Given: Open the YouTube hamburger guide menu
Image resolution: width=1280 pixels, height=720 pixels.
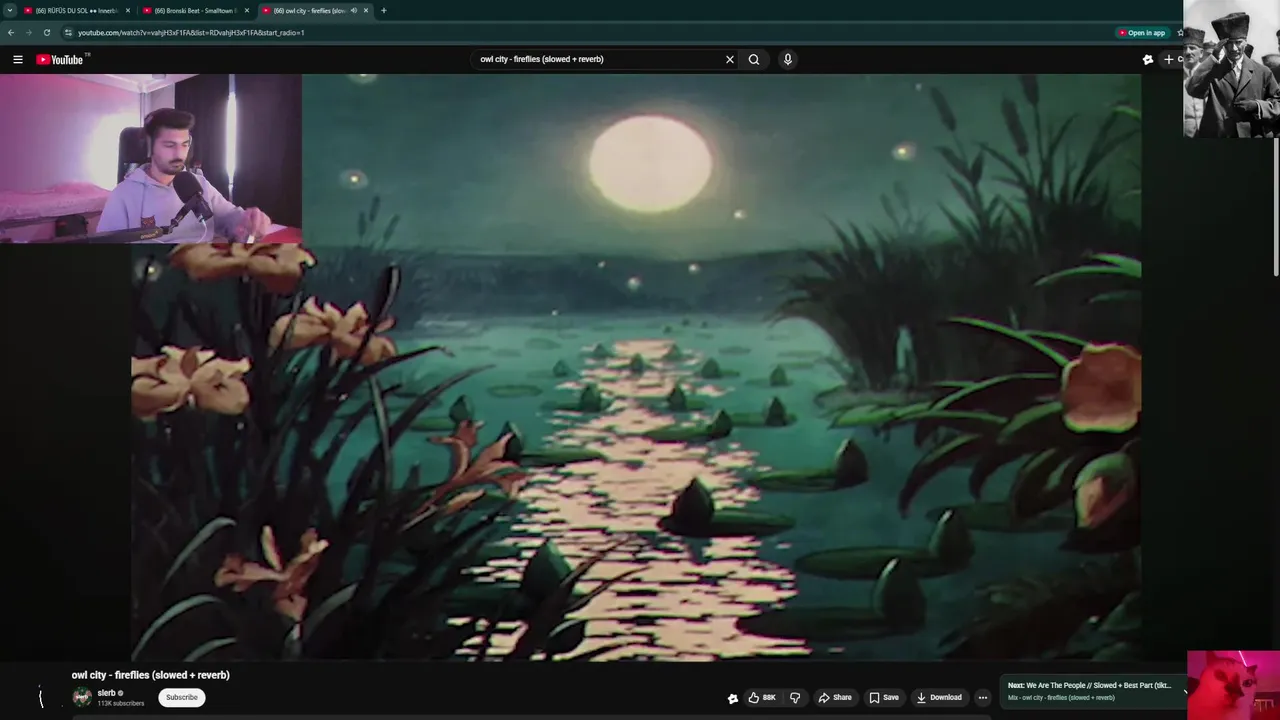Looking at the screenshot, I should pyautogui.click(x=18, y=60).
